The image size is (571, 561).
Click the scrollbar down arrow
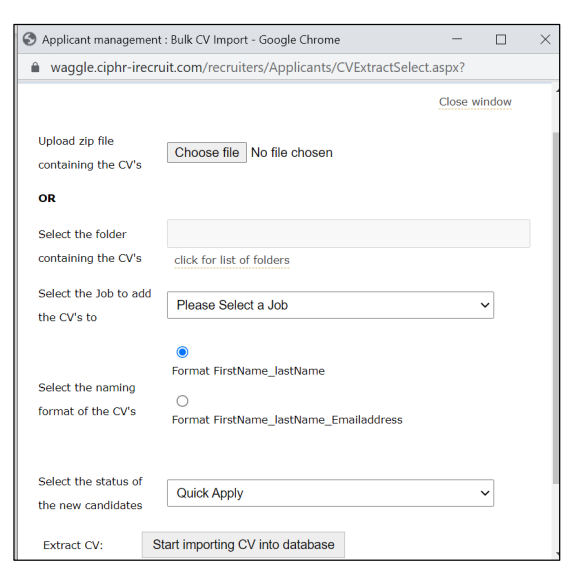(x=558, y=554)
